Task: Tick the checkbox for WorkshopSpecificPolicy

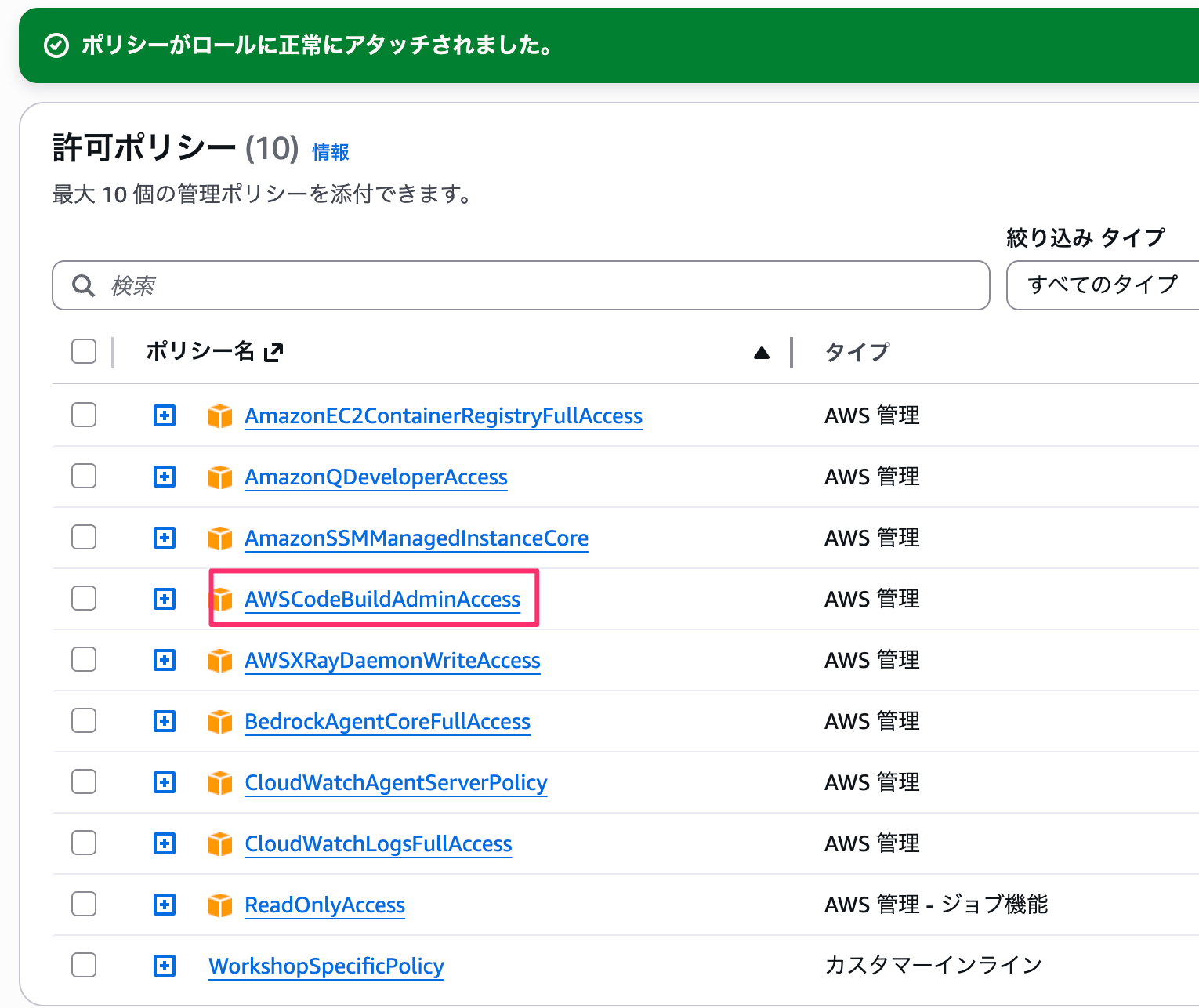Action: 84,965
